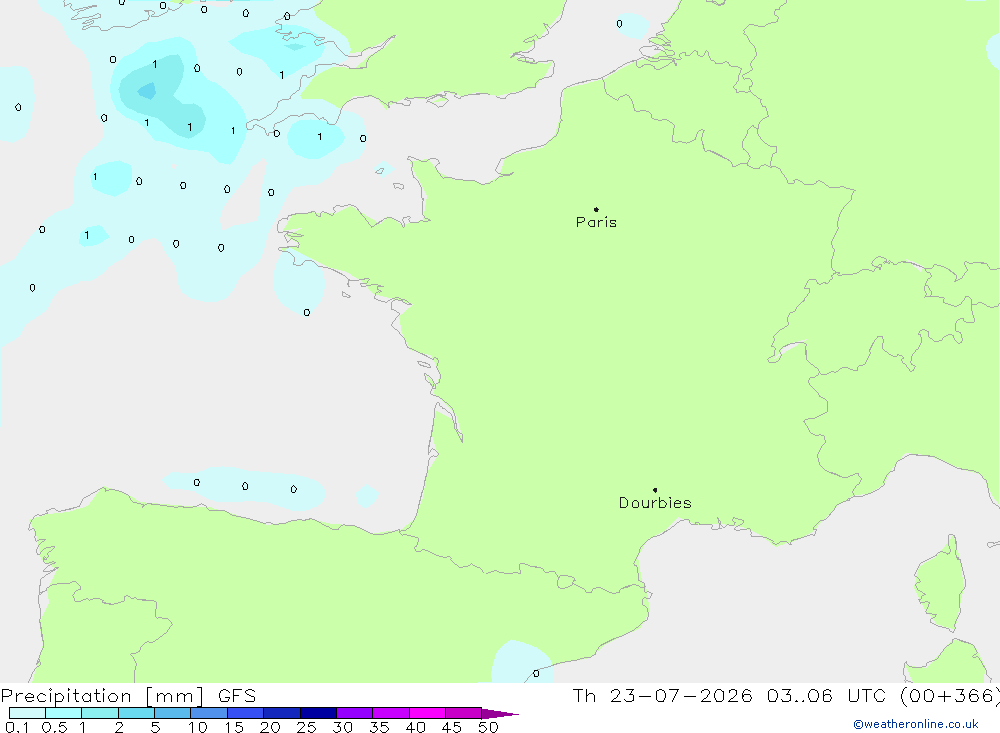The width and height of the screenshot is (1000, 733).
Task: Click the Dourbies city label
Action: tap(655, 503)
